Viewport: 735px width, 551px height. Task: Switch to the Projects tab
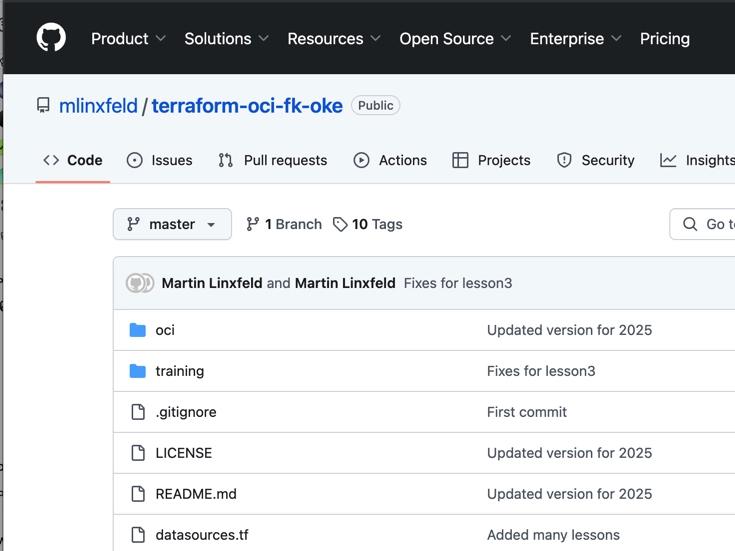[x=491, y=160]
